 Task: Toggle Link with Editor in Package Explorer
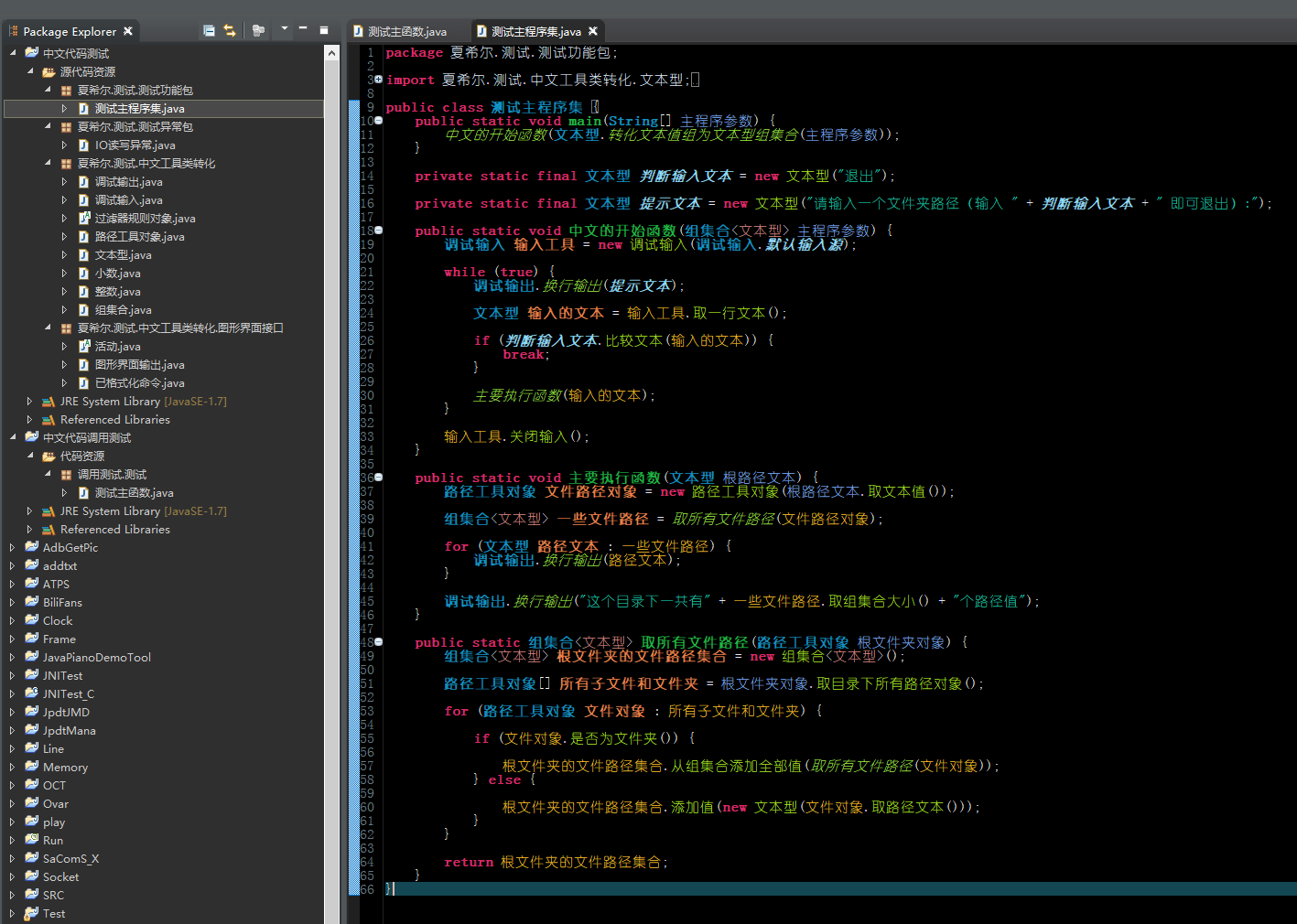click(230, 30)
